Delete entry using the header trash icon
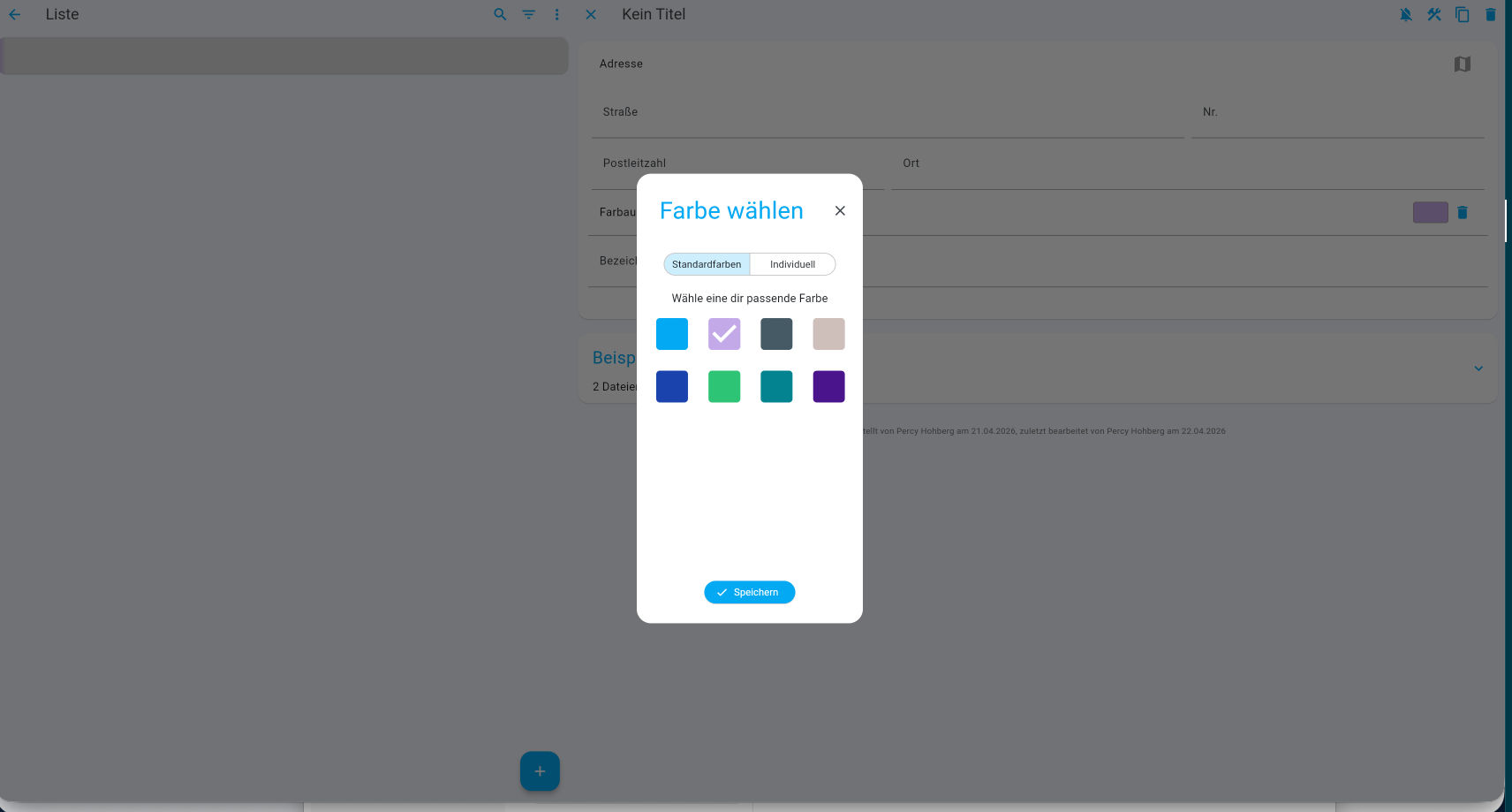Viewport: 1512px width, 812px height. click(x=1491, y=14)
